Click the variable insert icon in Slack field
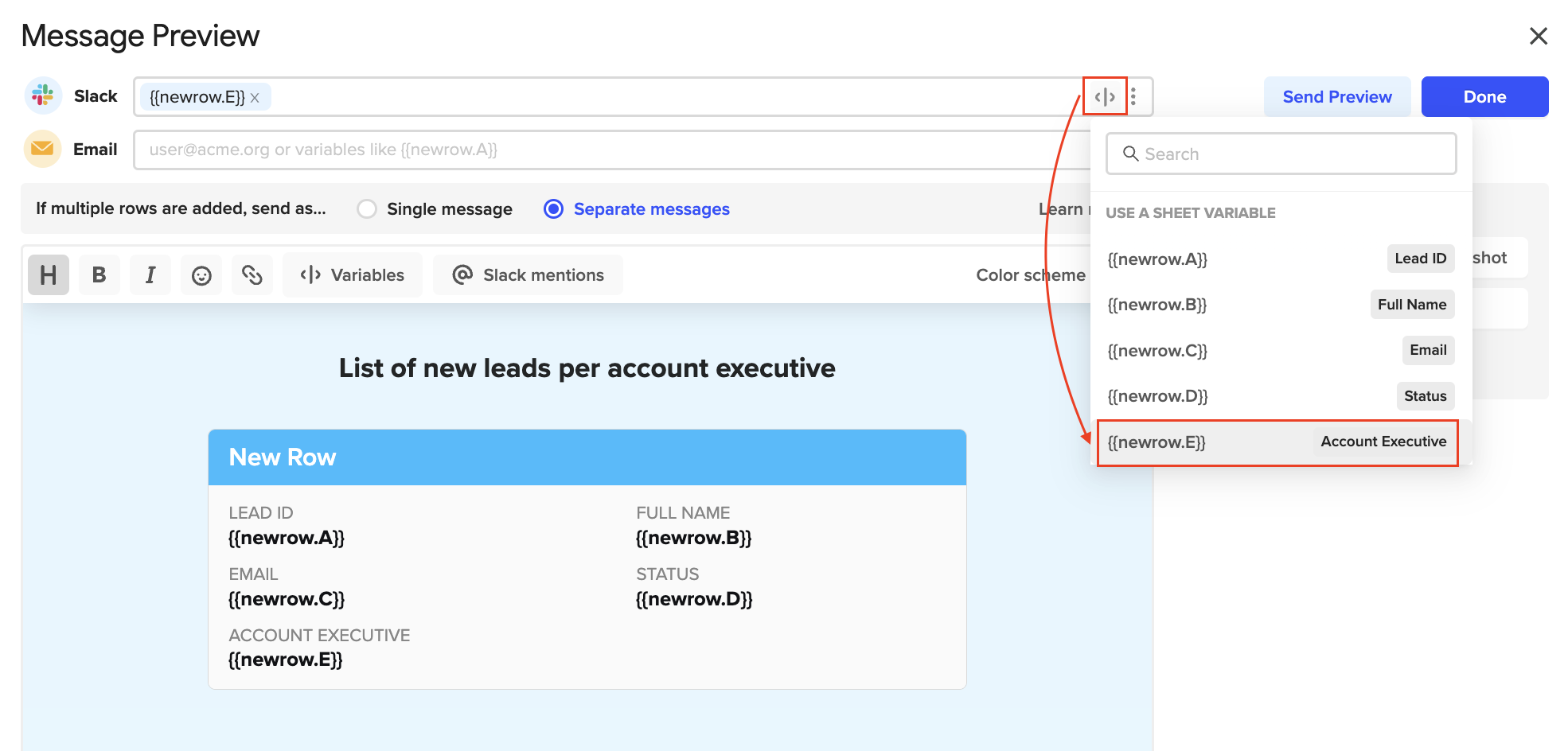This screenshot has width=1568, height=751. click(x=1105, y=97)
